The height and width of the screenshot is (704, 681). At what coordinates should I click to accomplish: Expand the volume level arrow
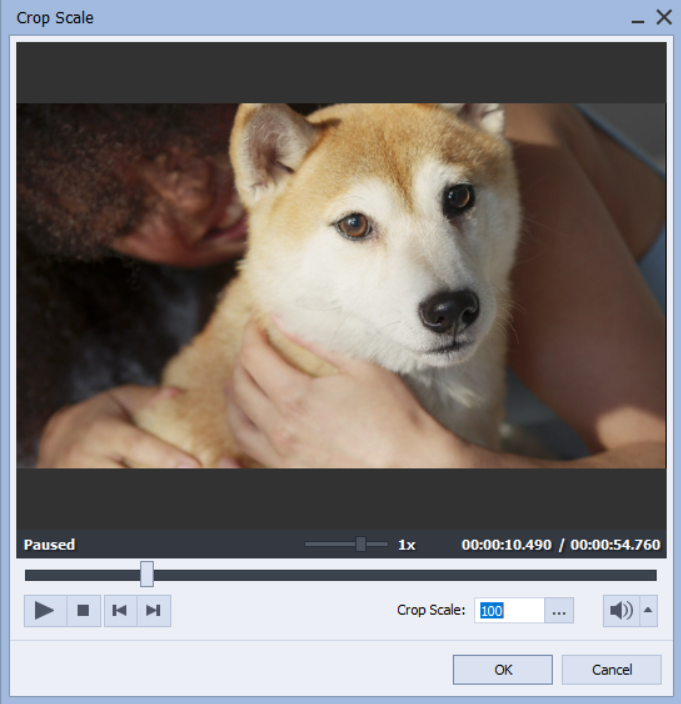[x=648, y=611]
